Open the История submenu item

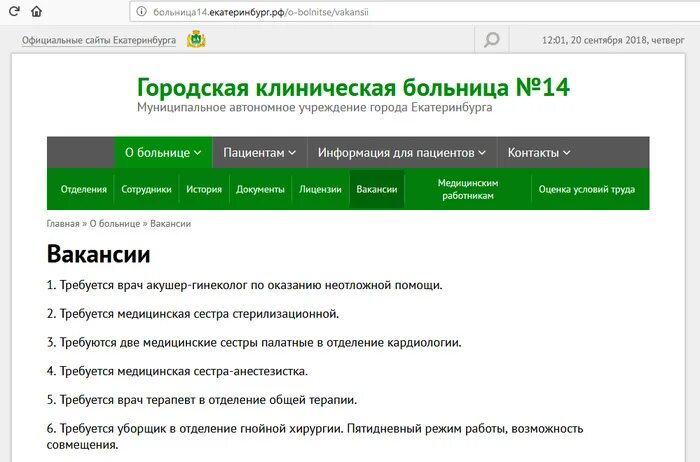point(204,189)
